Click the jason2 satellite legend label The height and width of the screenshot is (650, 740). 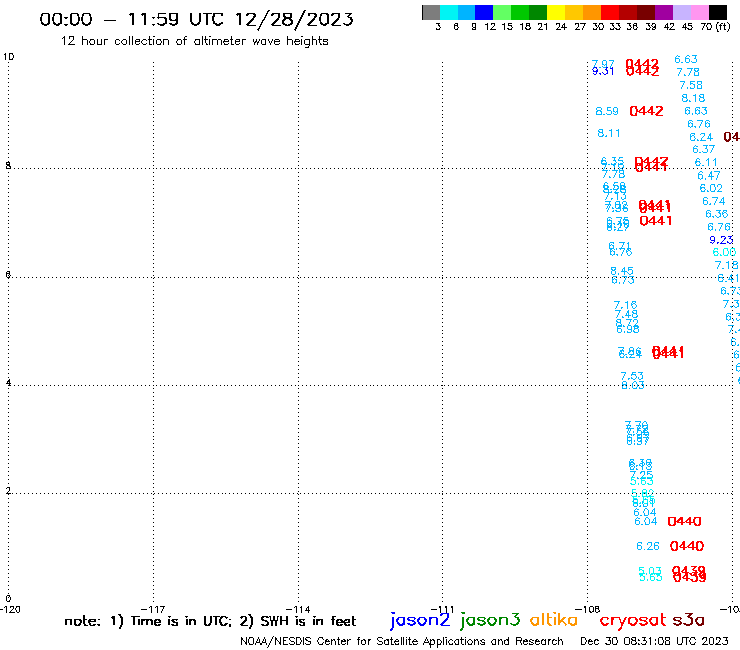(x=420, y=620)
